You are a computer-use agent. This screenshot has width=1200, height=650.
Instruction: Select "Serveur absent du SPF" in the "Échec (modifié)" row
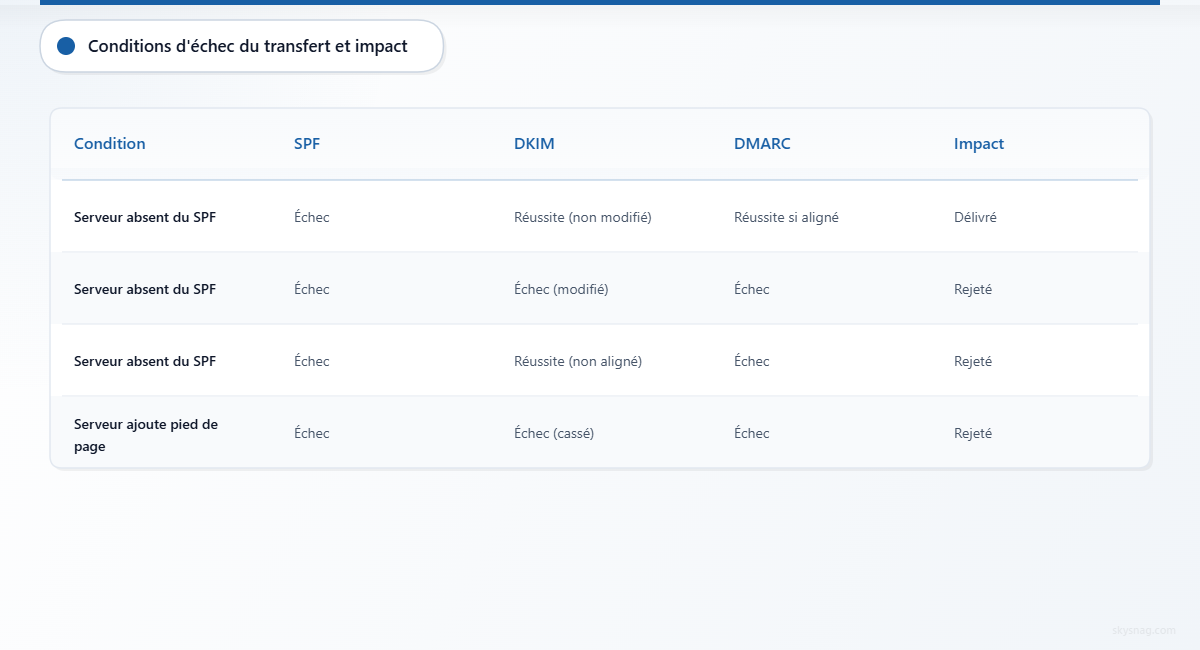[145, 289]
